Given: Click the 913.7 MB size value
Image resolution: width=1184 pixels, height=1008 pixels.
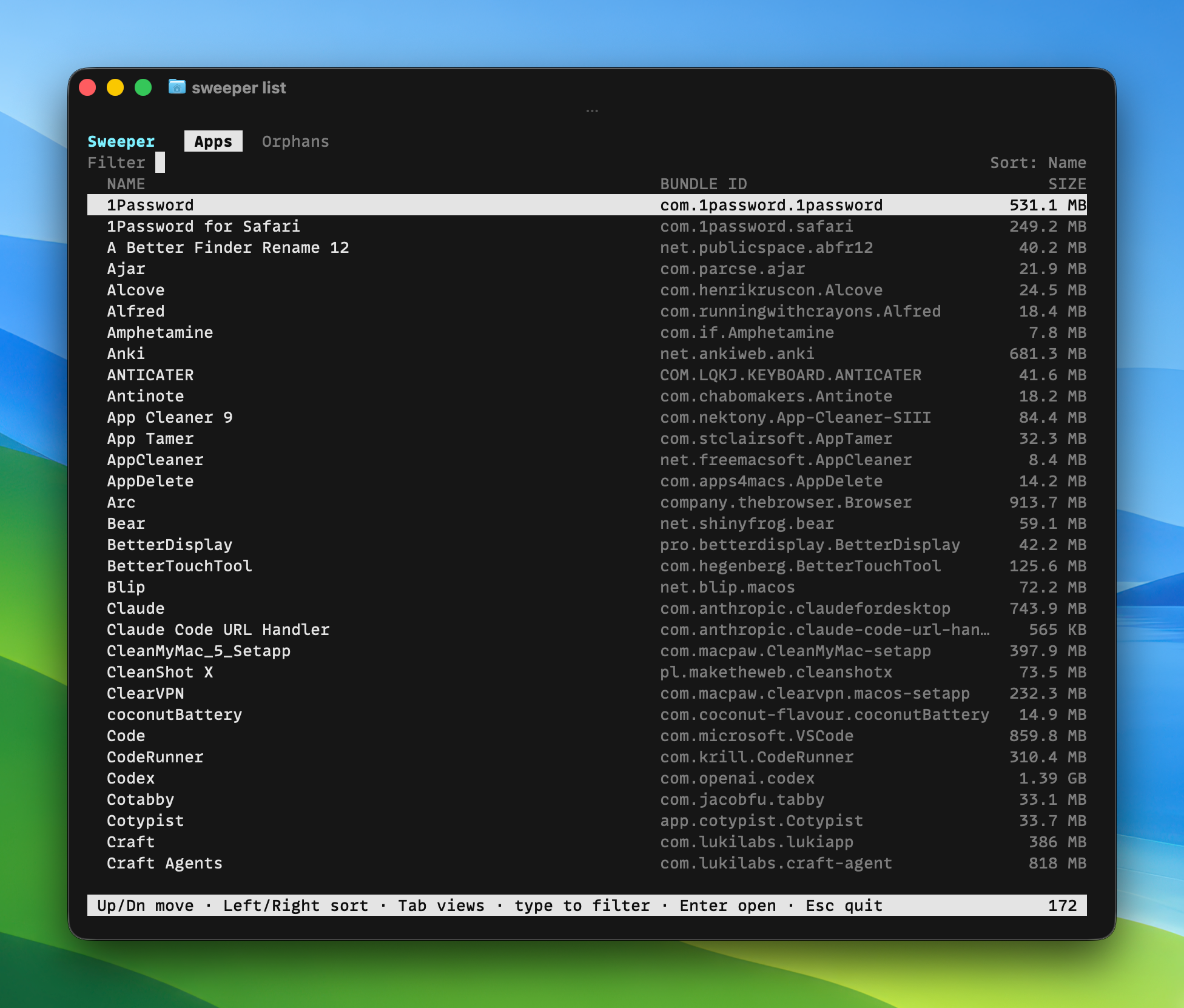Looking at the screenshot, I should coord(1048,502).
